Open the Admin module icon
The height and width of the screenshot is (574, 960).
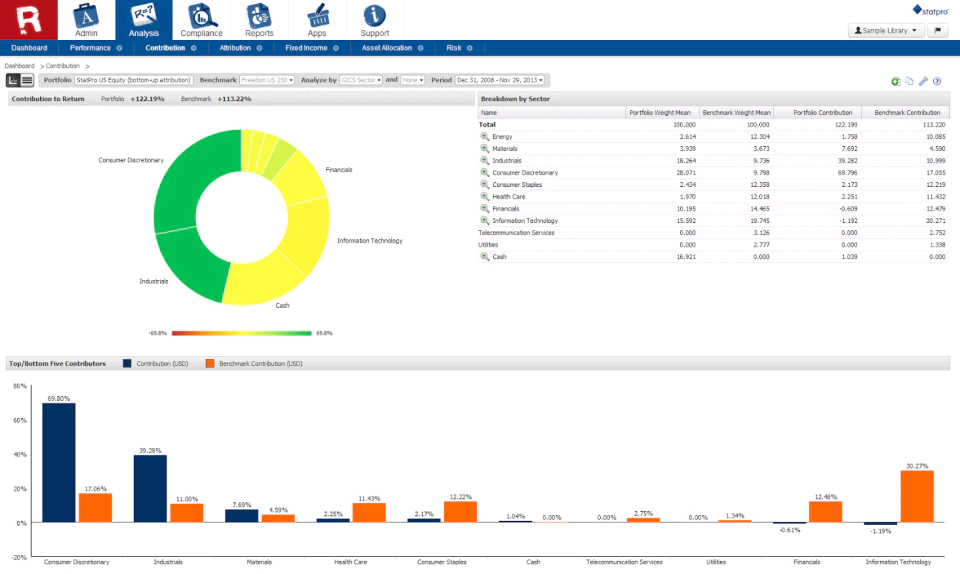tap(86, 15)
